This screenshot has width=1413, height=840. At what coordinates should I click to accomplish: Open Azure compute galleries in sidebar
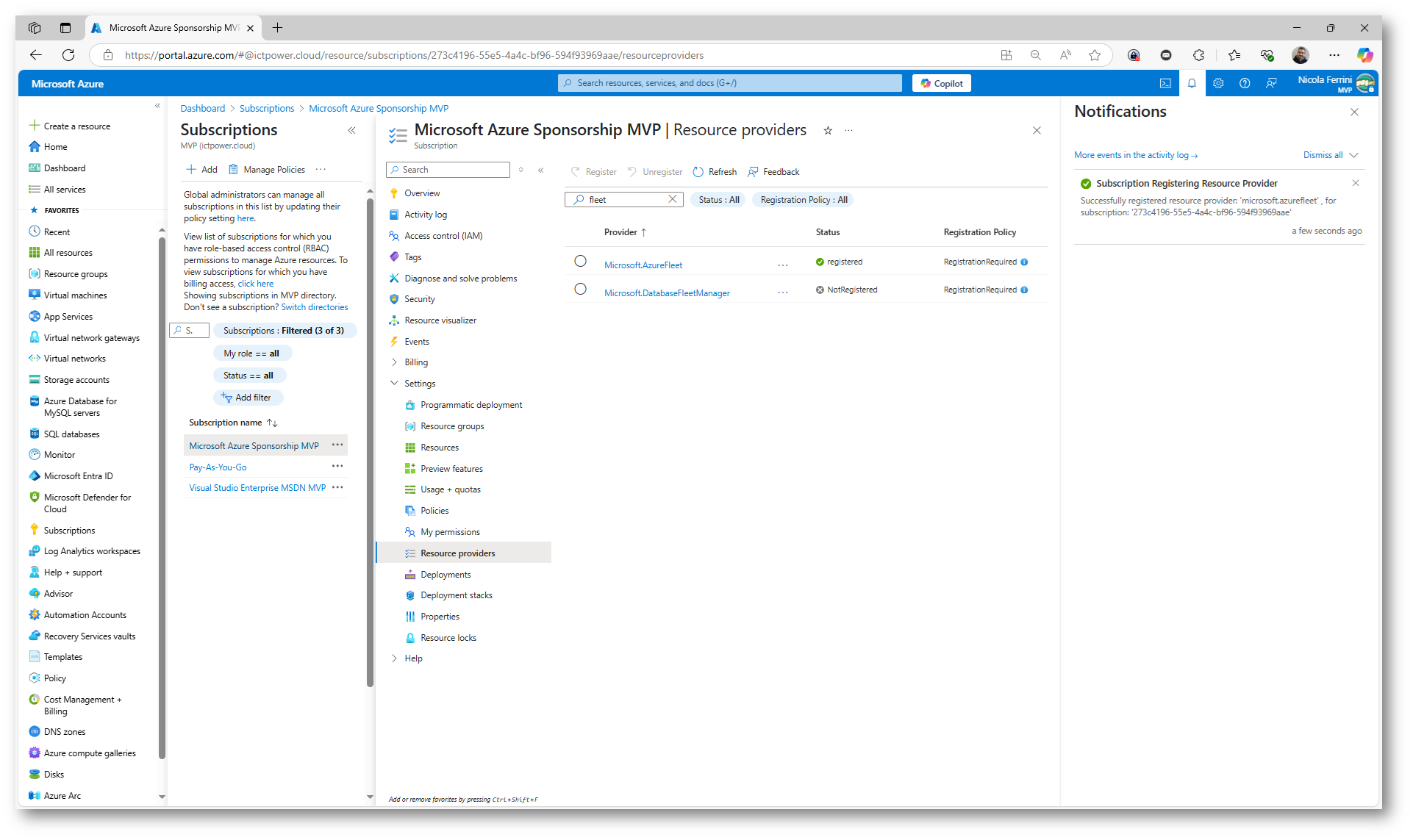point(90,753)
